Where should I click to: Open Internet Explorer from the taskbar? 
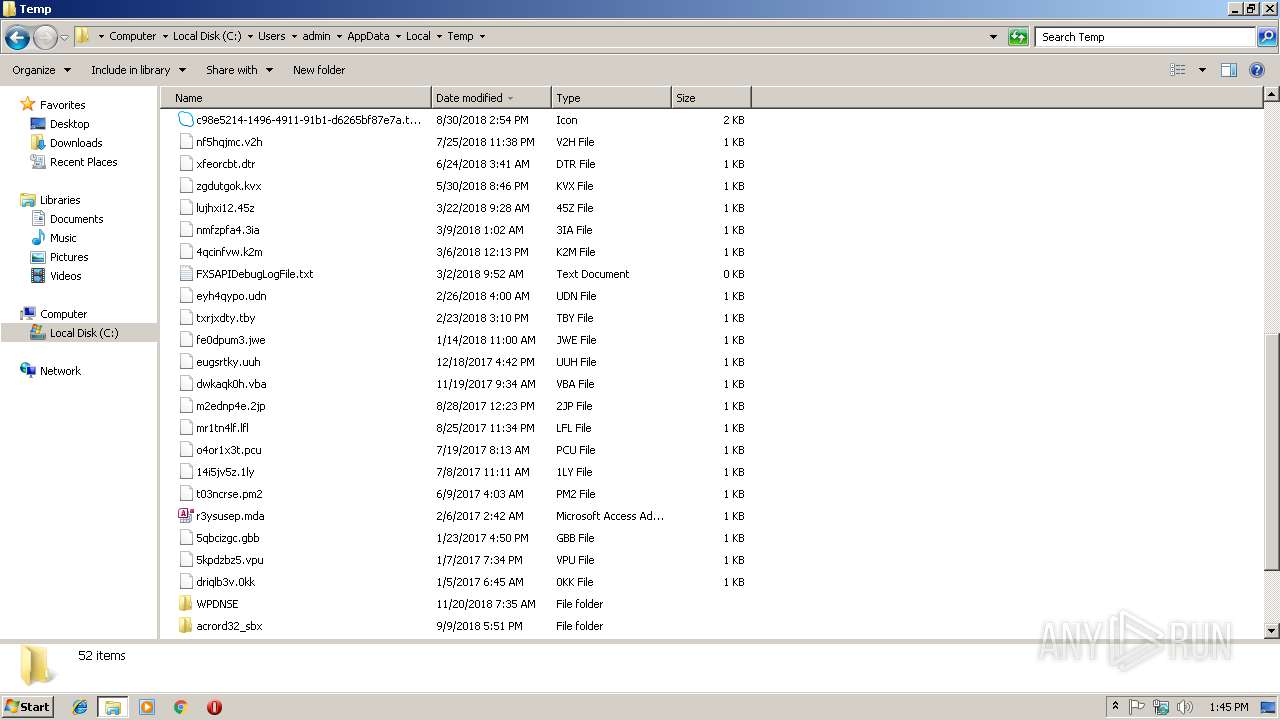click(80, 707)
